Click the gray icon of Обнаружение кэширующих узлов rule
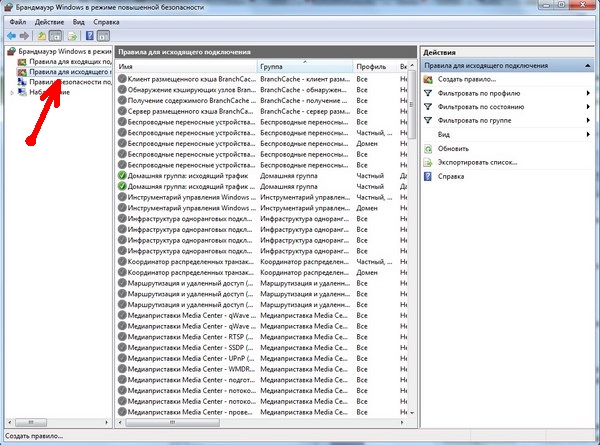This screenshot has height=445, width=600. coord(122,90)
